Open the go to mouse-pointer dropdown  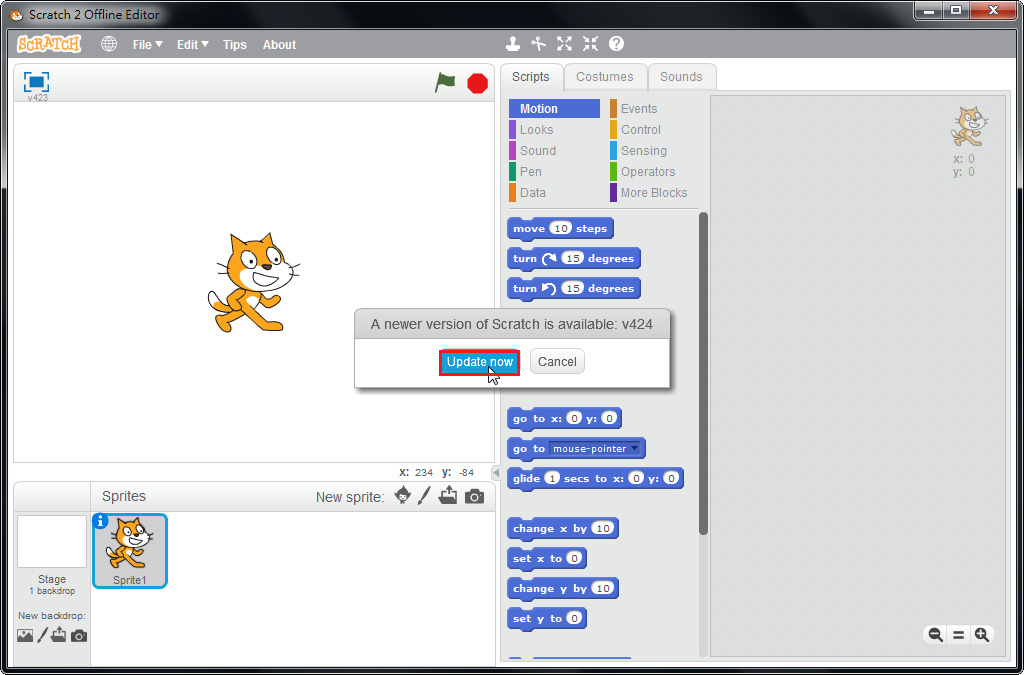(x=595, y=448)
